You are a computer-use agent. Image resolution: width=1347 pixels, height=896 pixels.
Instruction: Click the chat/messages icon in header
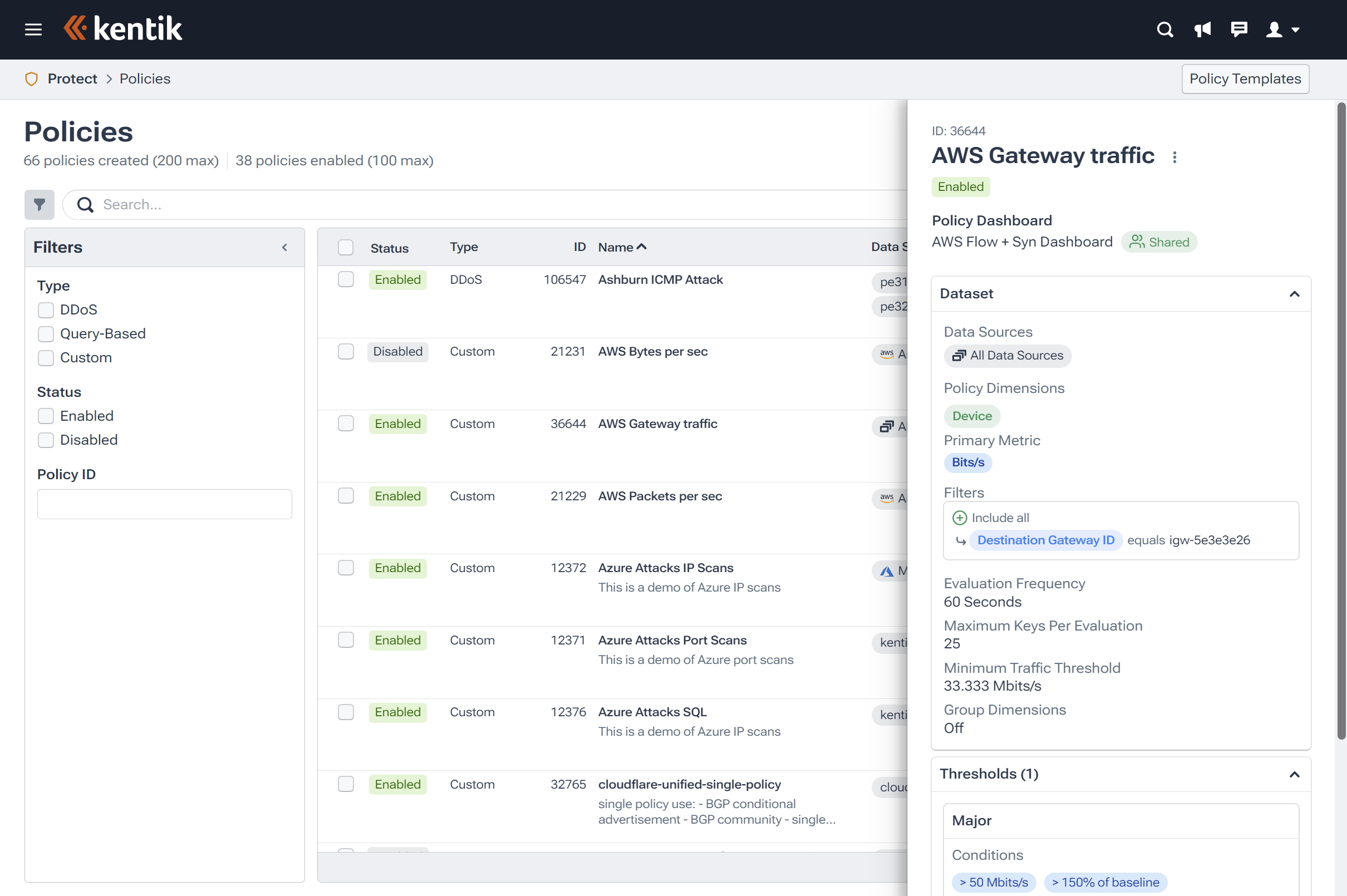click(1238, 28)
